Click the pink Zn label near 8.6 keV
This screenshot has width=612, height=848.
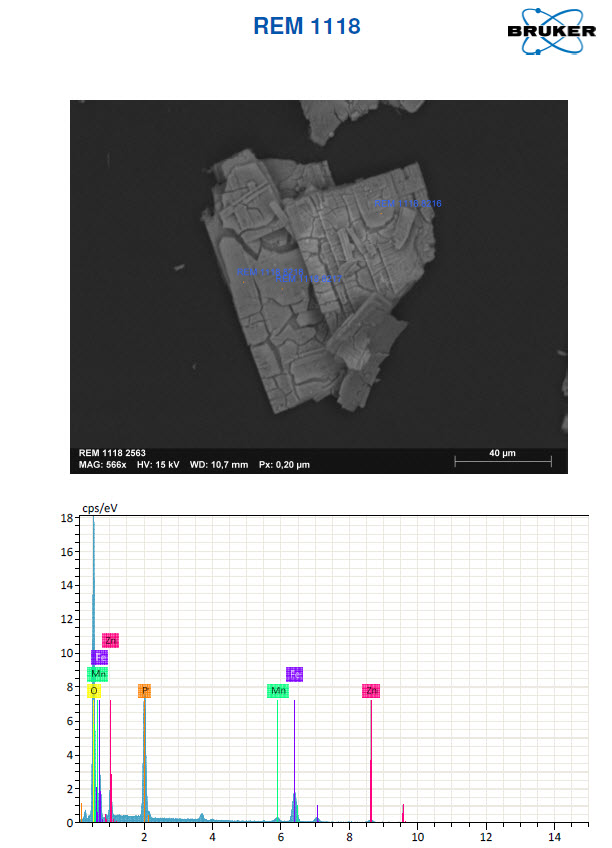tap(371, 691)
